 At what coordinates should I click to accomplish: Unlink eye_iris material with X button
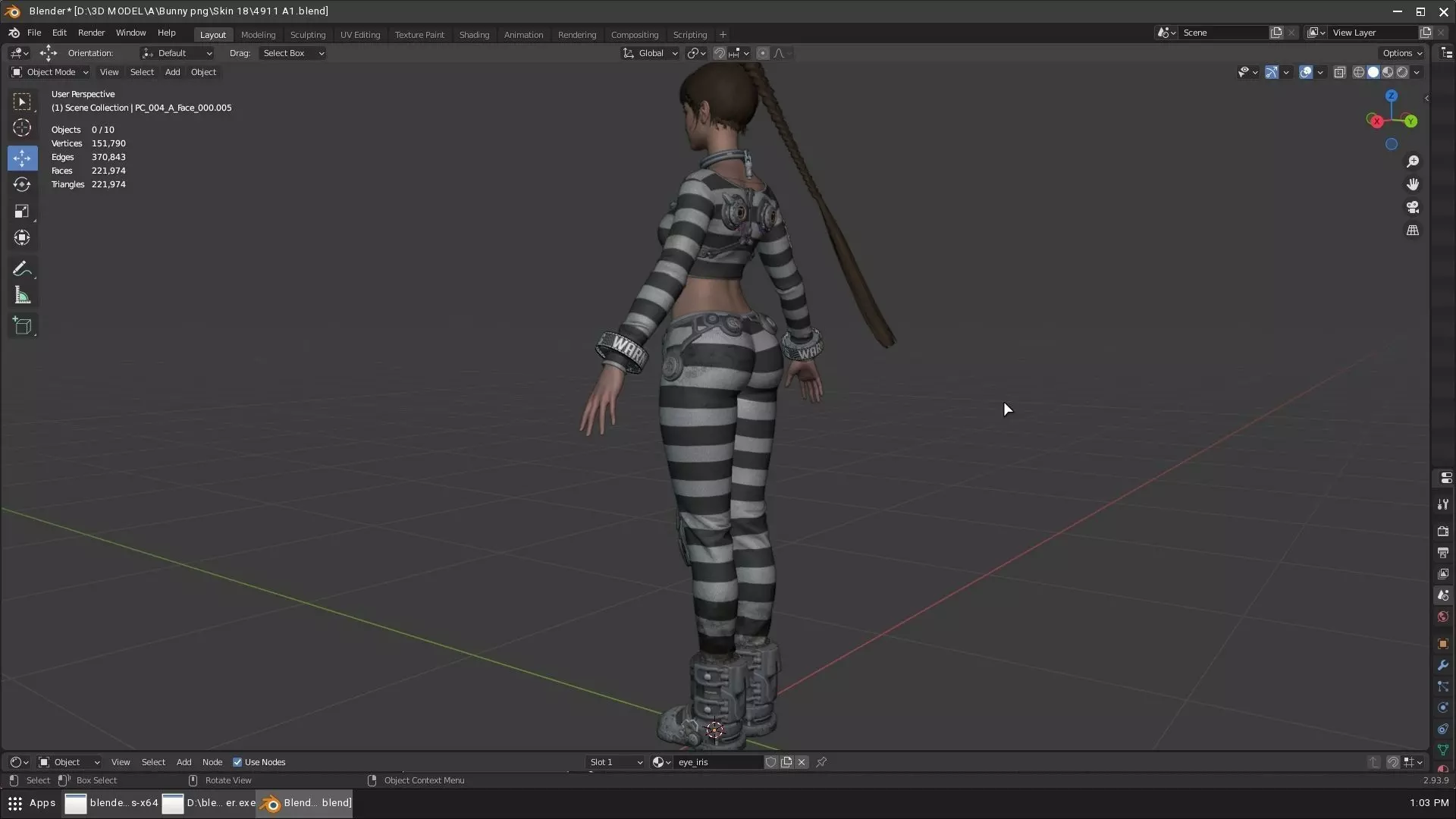(x=802, y=762)
